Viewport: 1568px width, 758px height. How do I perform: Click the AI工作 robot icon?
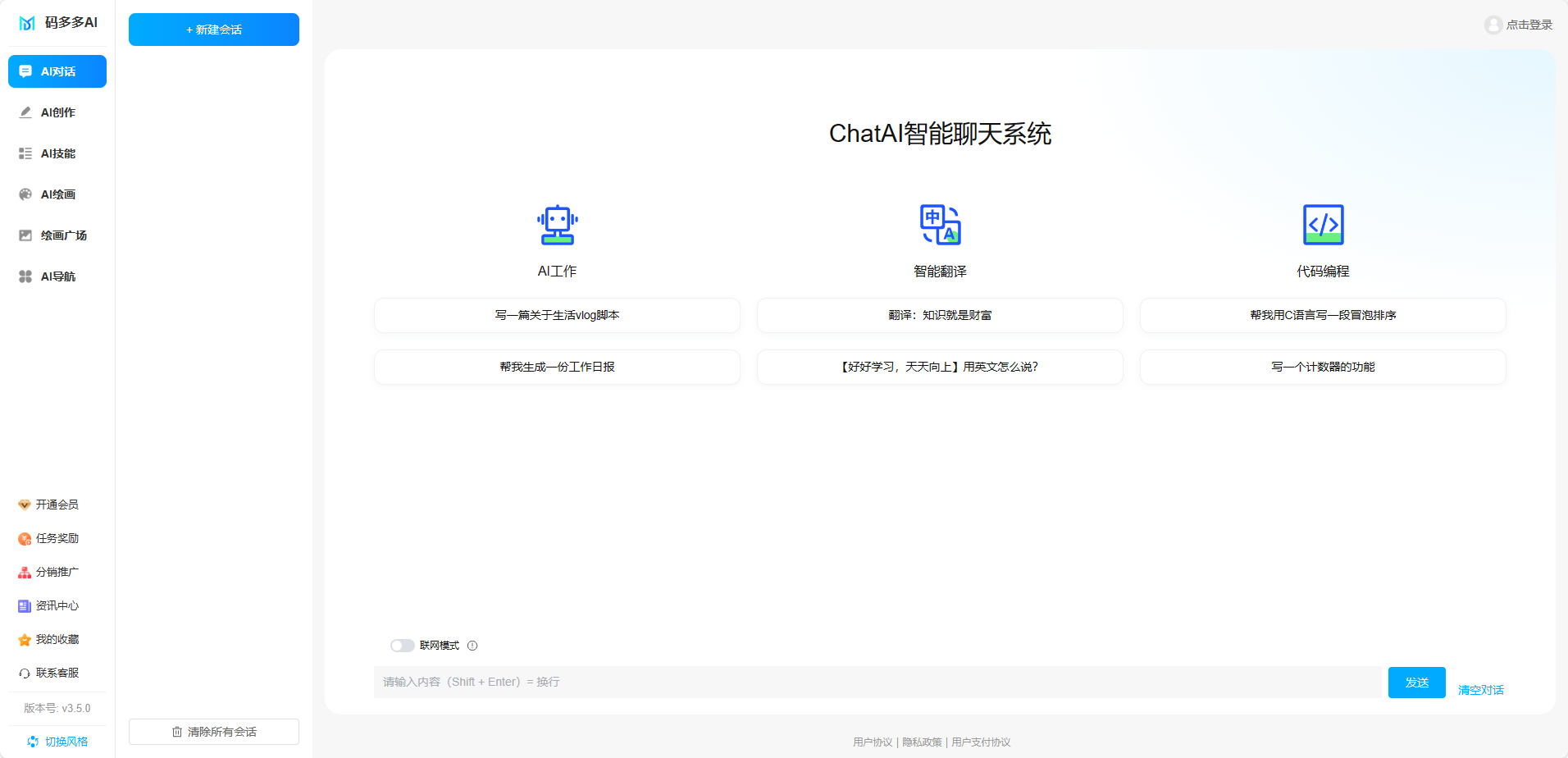pos(558,225)
